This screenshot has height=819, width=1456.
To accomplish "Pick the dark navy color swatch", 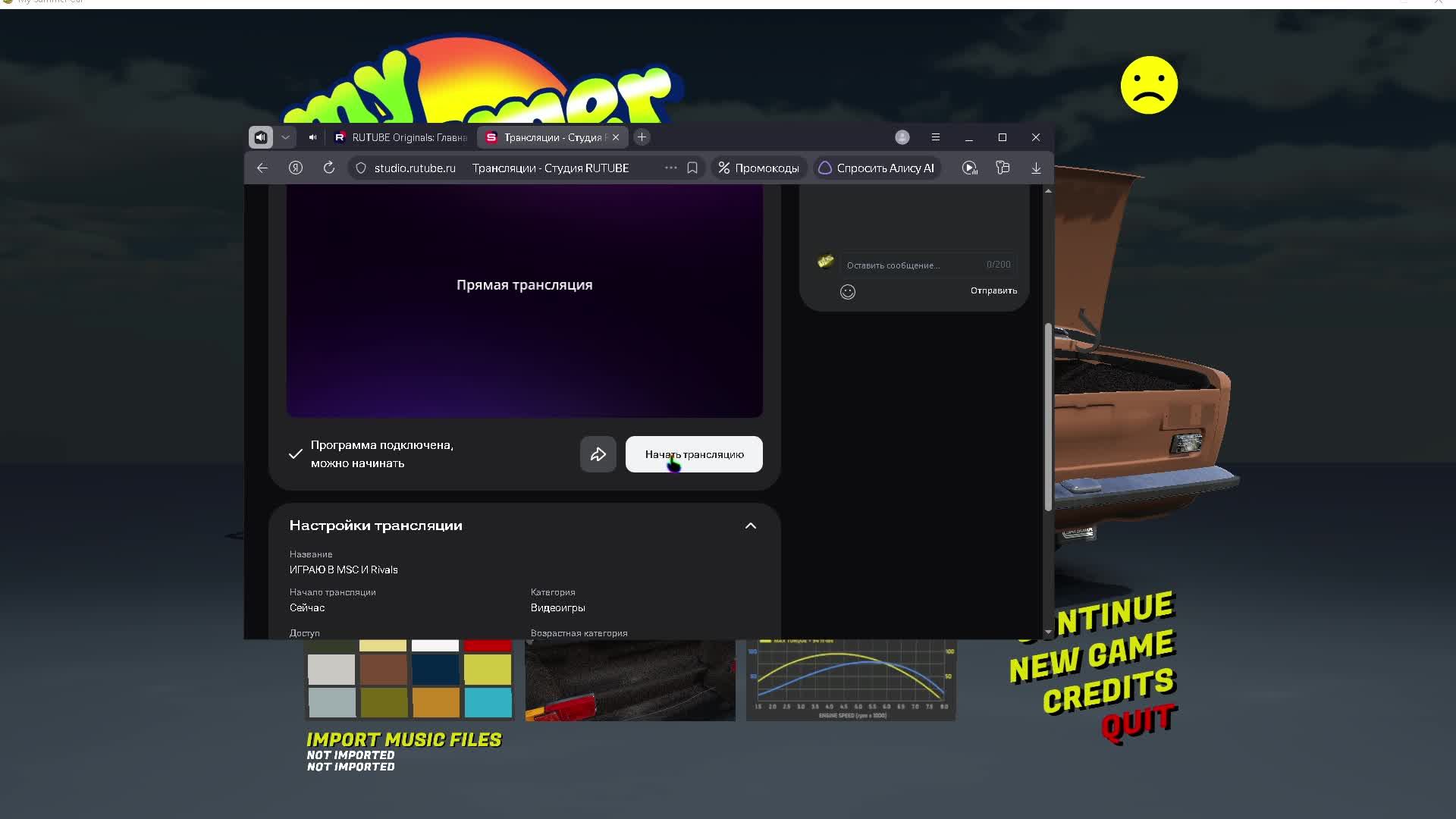I will pos(435,670).
